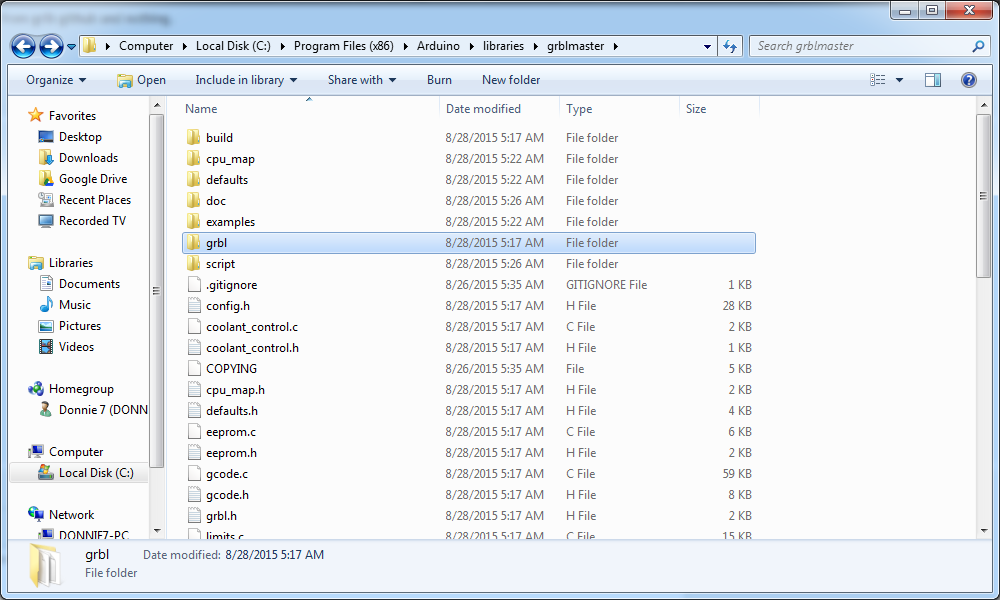
Task: Open the Help question mark icon
Action: [968, 80]
